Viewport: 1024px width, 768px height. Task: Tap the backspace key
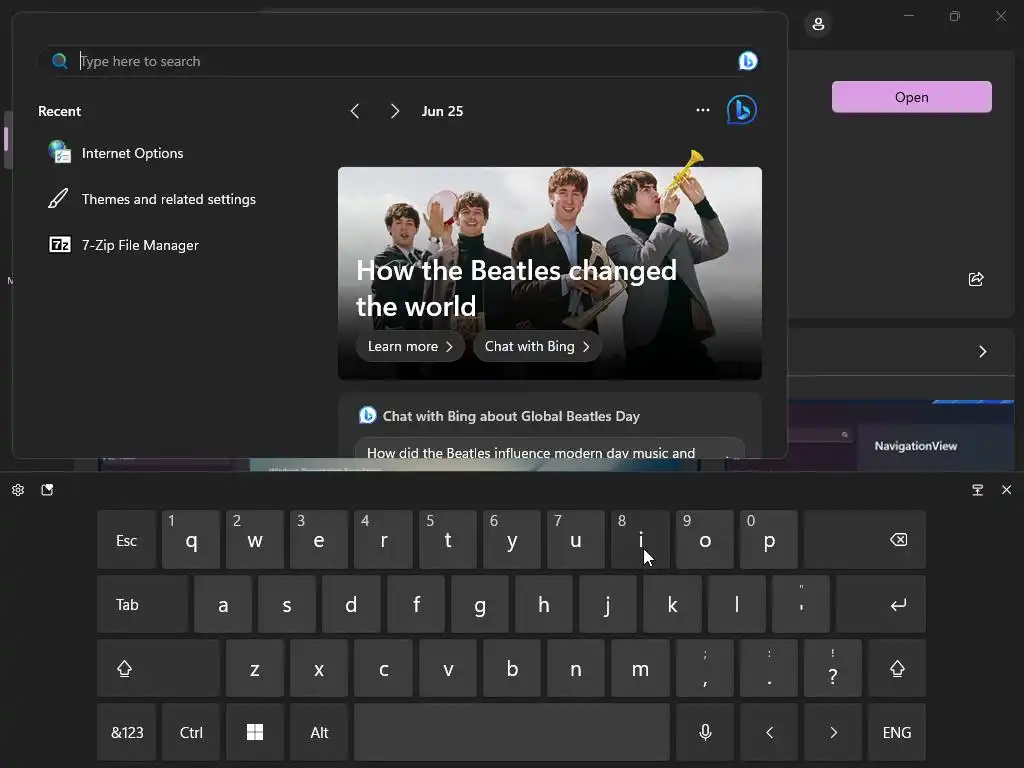click(x=865, y=539)
